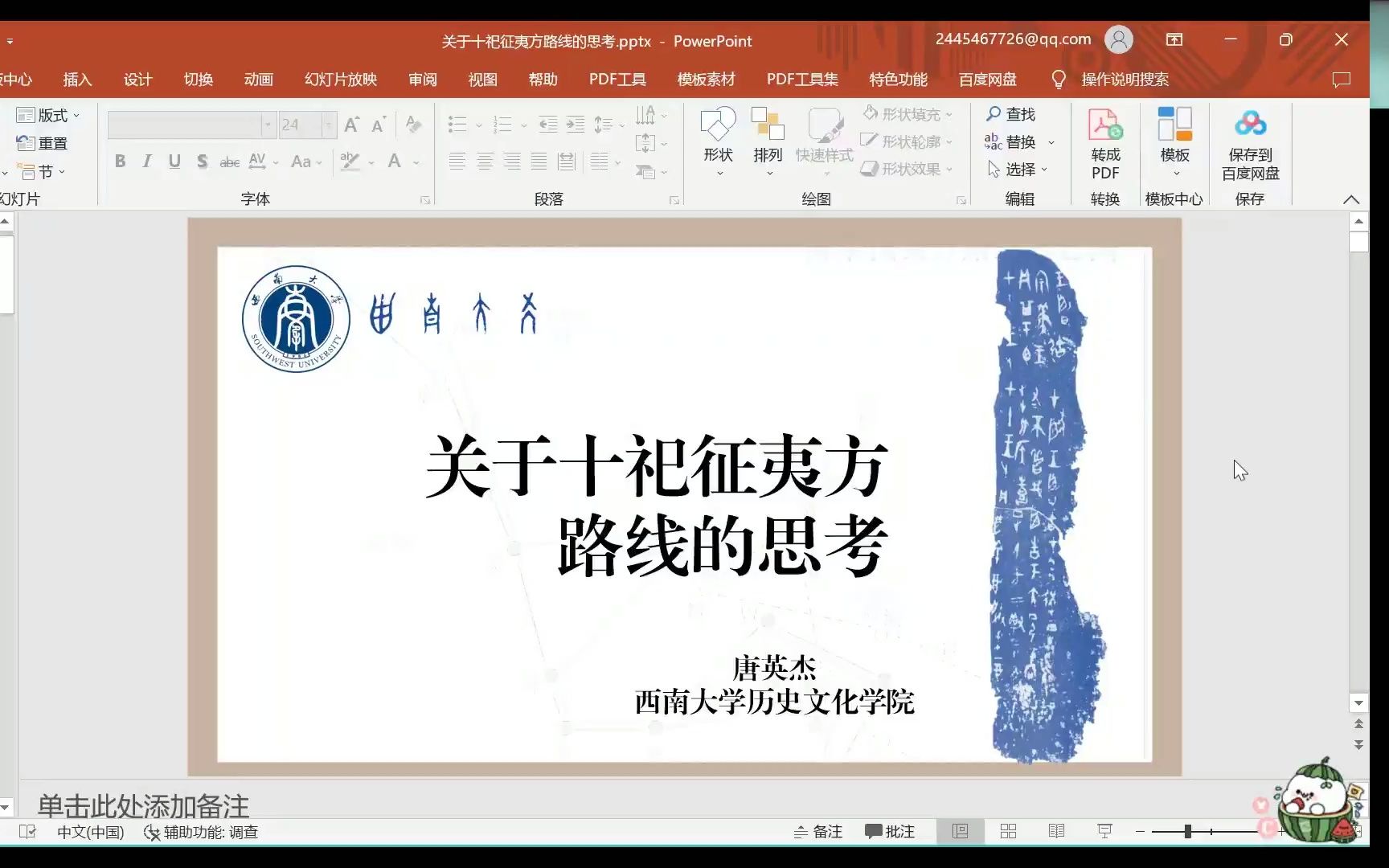This screenshot has height=868, width=1389.
Task: Collapse the ribbon with the chevron
Action: tap(1350, 199)
